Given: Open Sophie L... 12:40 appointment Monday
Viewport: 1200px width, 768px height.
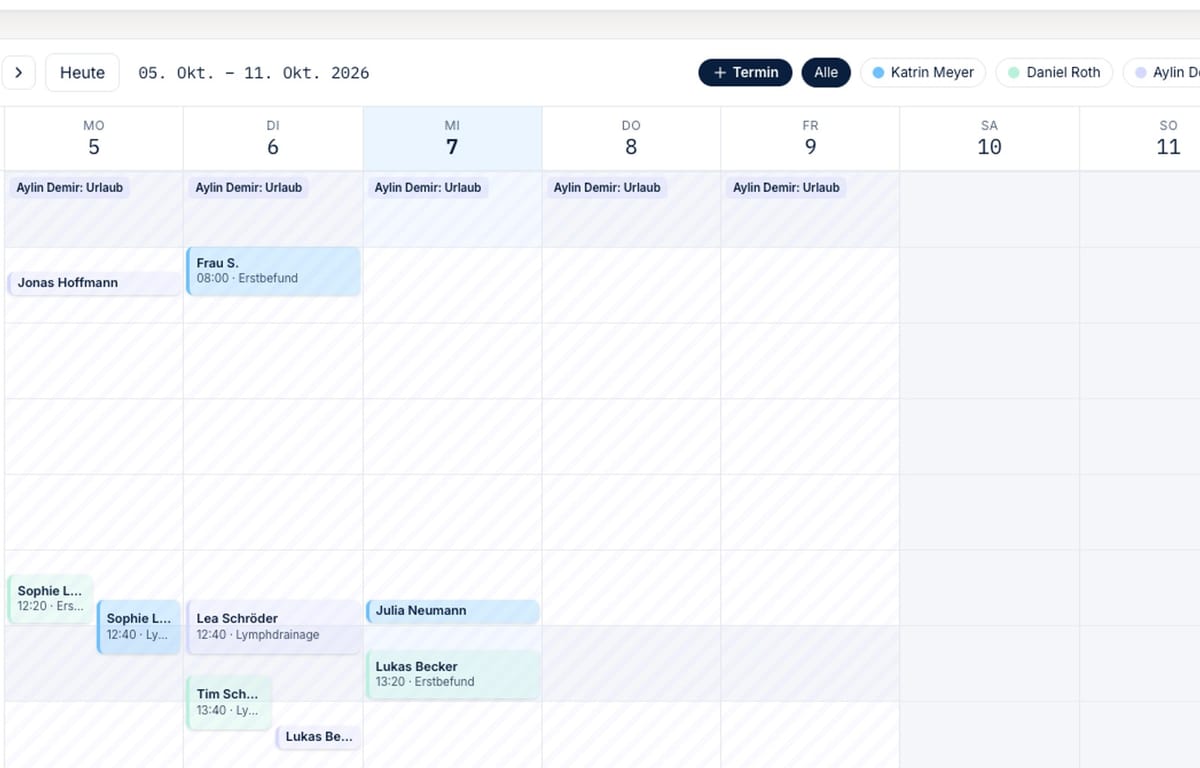Looking at the screenshot, I should [139, 627].
